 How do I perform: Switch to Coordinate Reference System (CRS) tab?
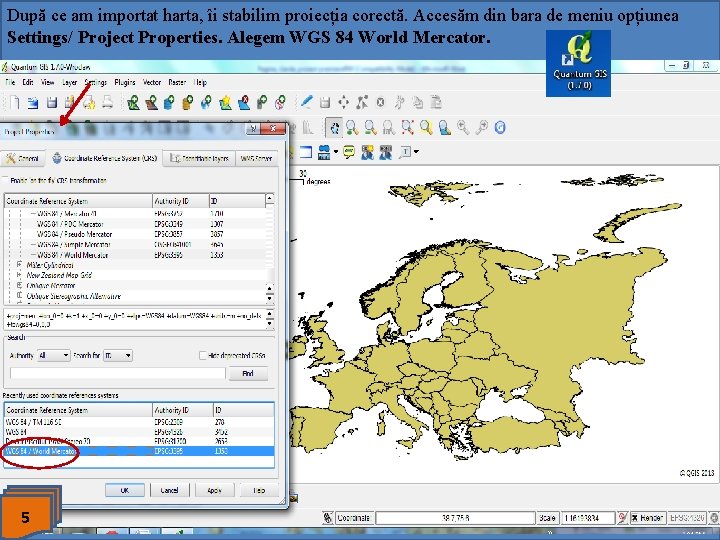click(105, 158)
